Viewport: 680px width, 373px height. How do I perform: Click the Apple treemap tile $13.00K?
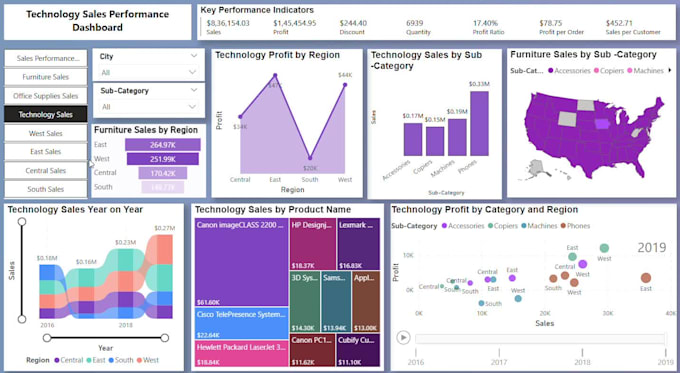pos(366,302)
